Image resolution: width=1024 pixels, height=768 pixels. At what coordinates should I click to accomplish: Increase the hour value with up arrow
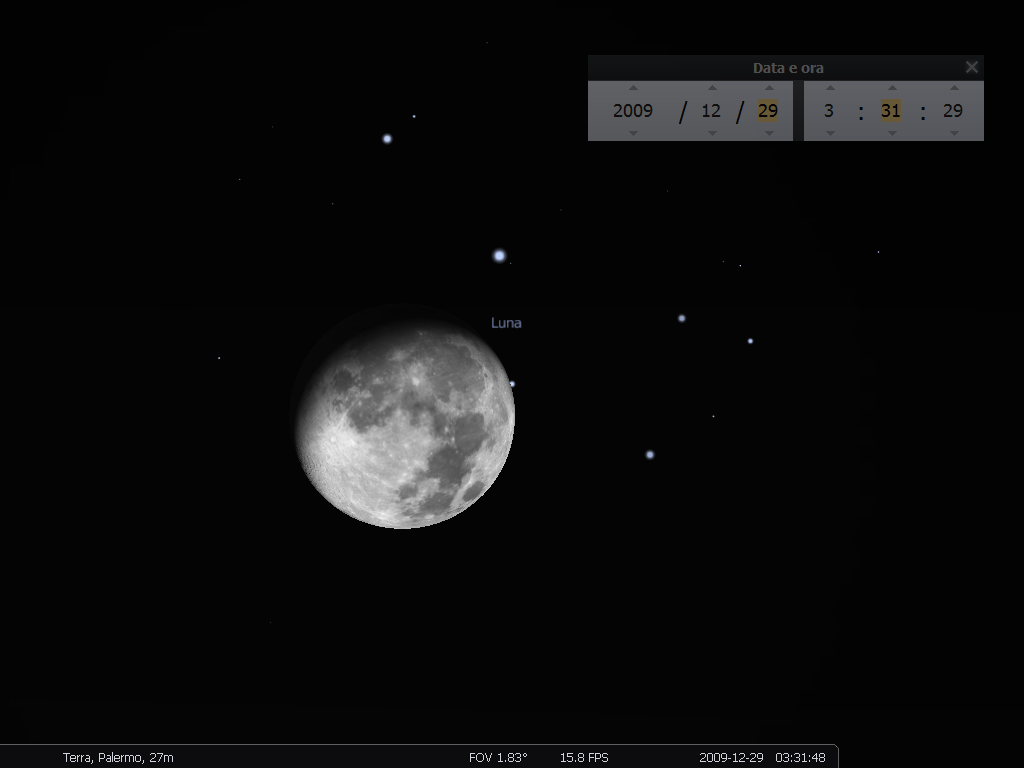(830, 88)
